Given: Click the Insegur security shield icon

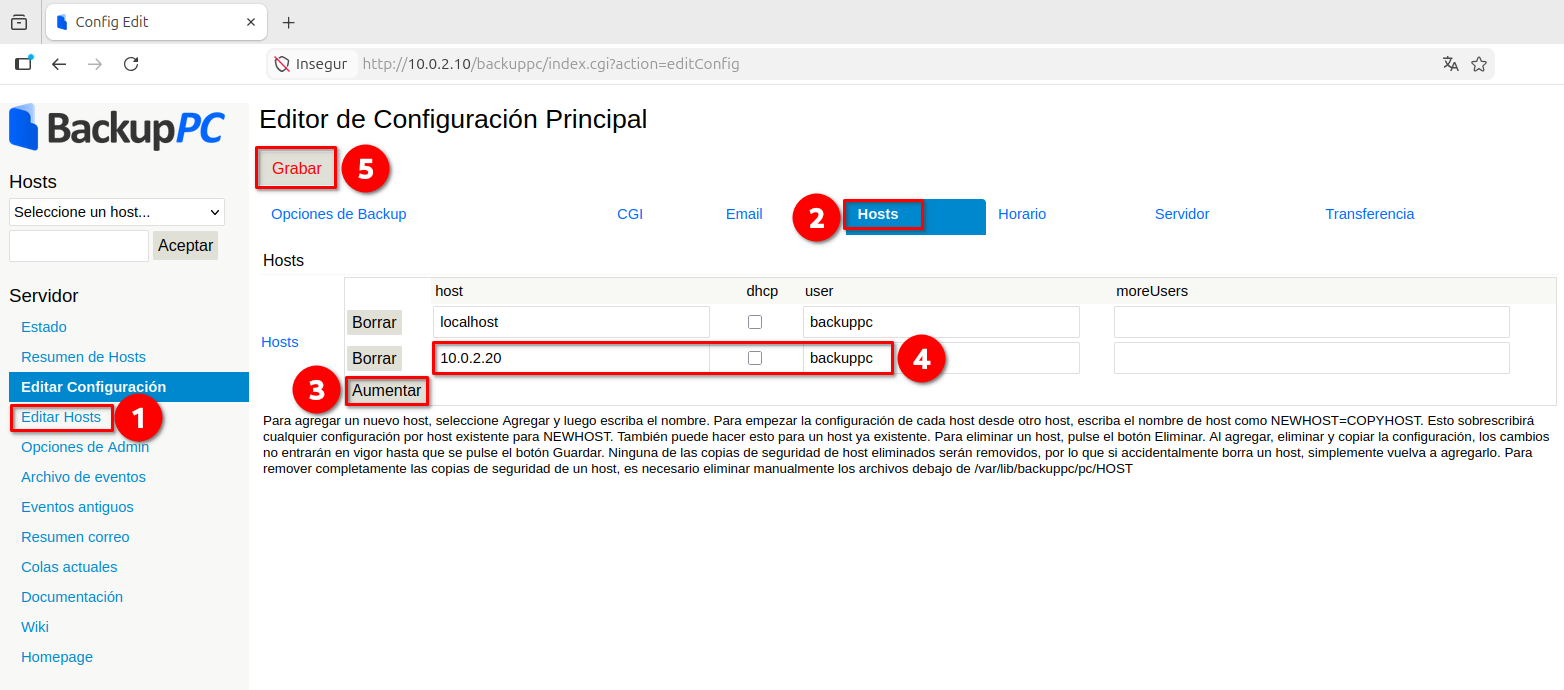Looking at the screenshot, I should tap(282, 64).
